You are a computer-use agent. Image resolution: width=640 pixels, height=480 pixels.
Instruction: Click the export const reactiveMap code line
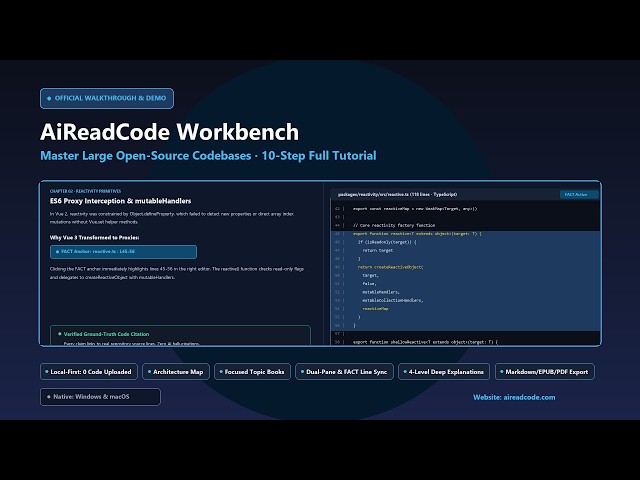(x=415, y=209)
